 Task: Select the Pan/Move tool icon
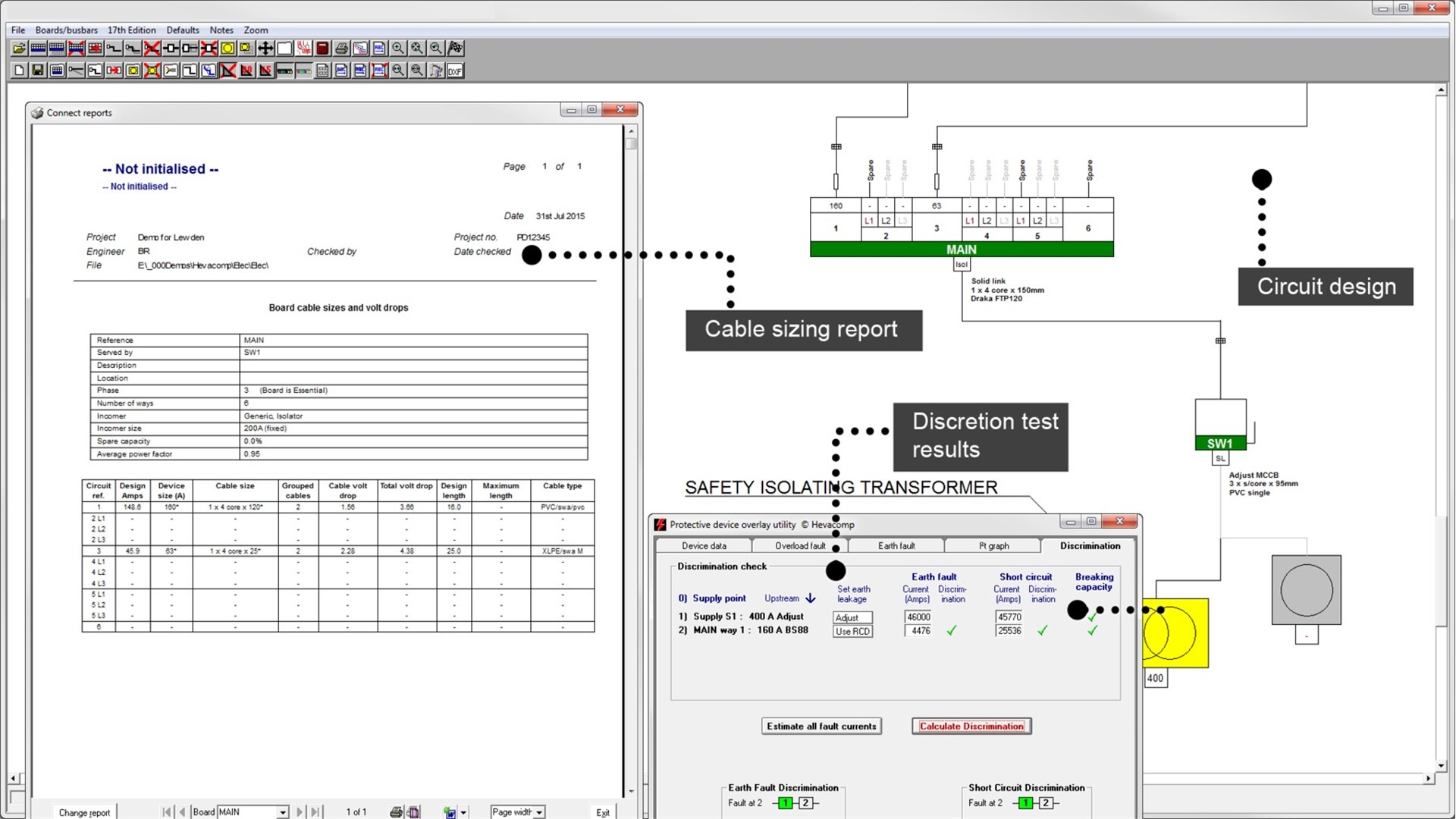tap(265, 48)
